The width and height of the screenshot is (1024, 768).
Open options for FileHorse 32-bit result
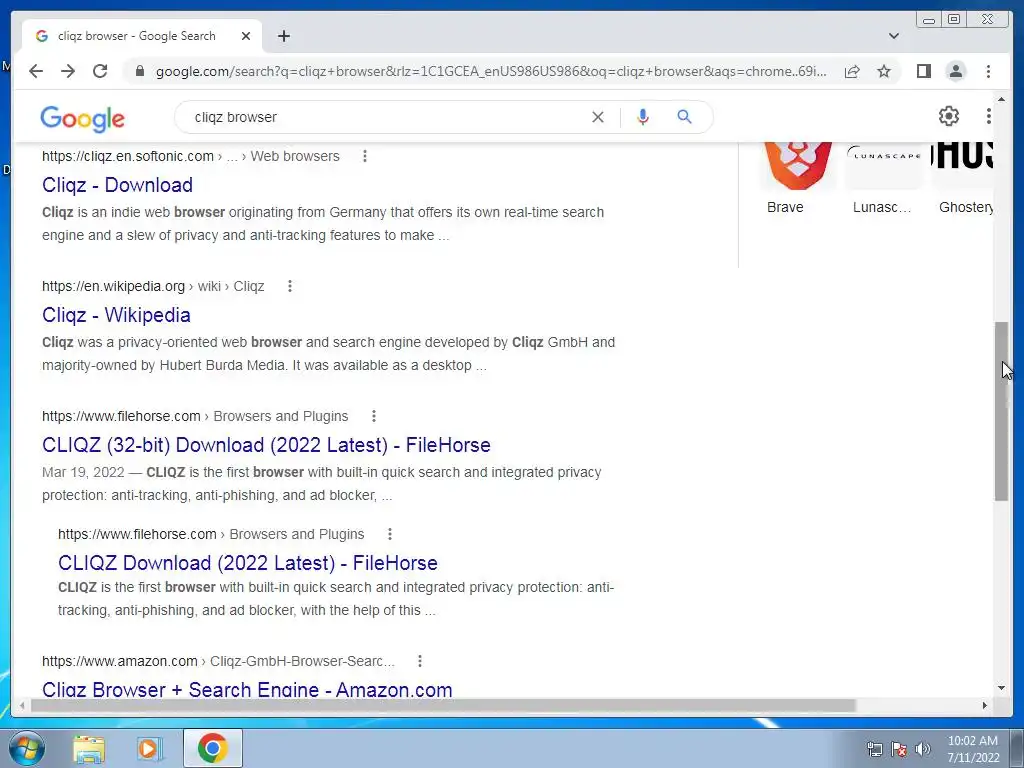click(374, 416)
